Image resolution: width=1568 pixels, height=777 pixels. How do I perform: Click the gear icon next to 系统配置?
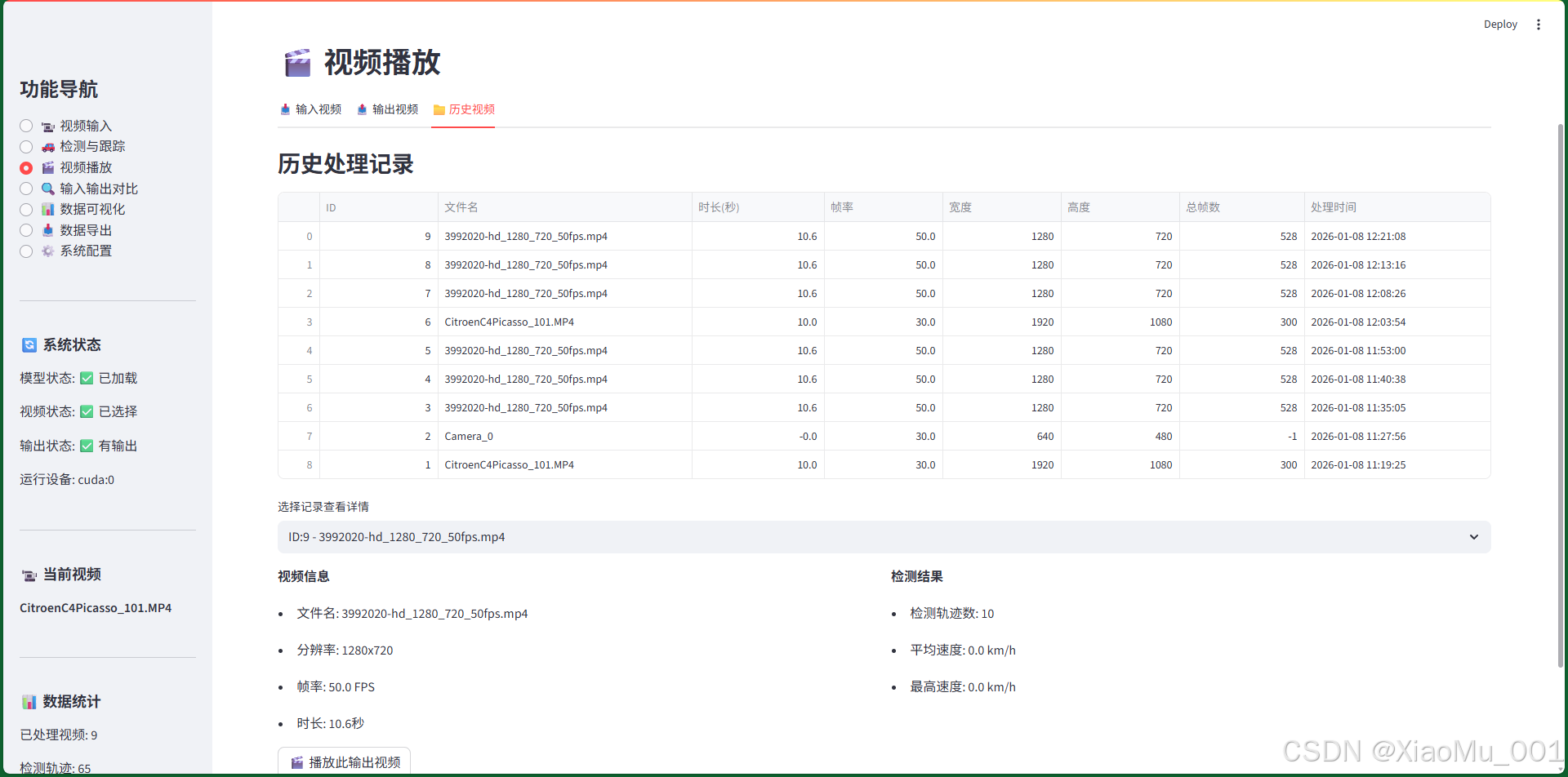point(47,251)
